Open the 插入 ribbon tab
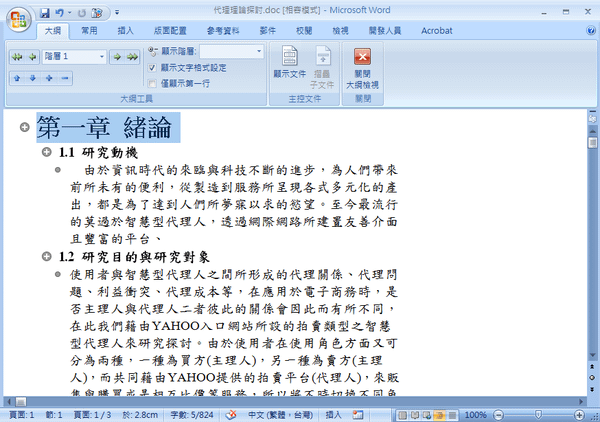This screenshot has height=422, width=600. 125,31
